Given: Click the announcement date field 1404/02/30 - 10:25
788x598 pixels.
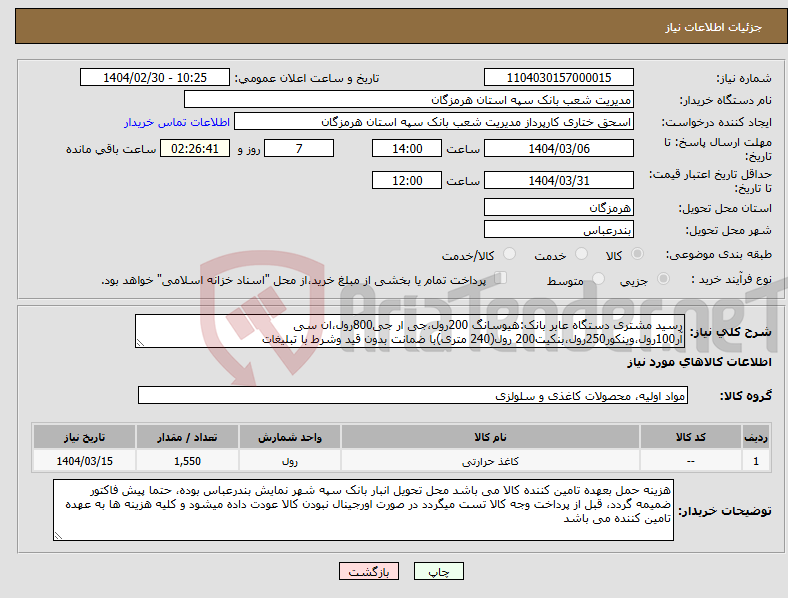Looking at the screenshot, I should point(155,77).
